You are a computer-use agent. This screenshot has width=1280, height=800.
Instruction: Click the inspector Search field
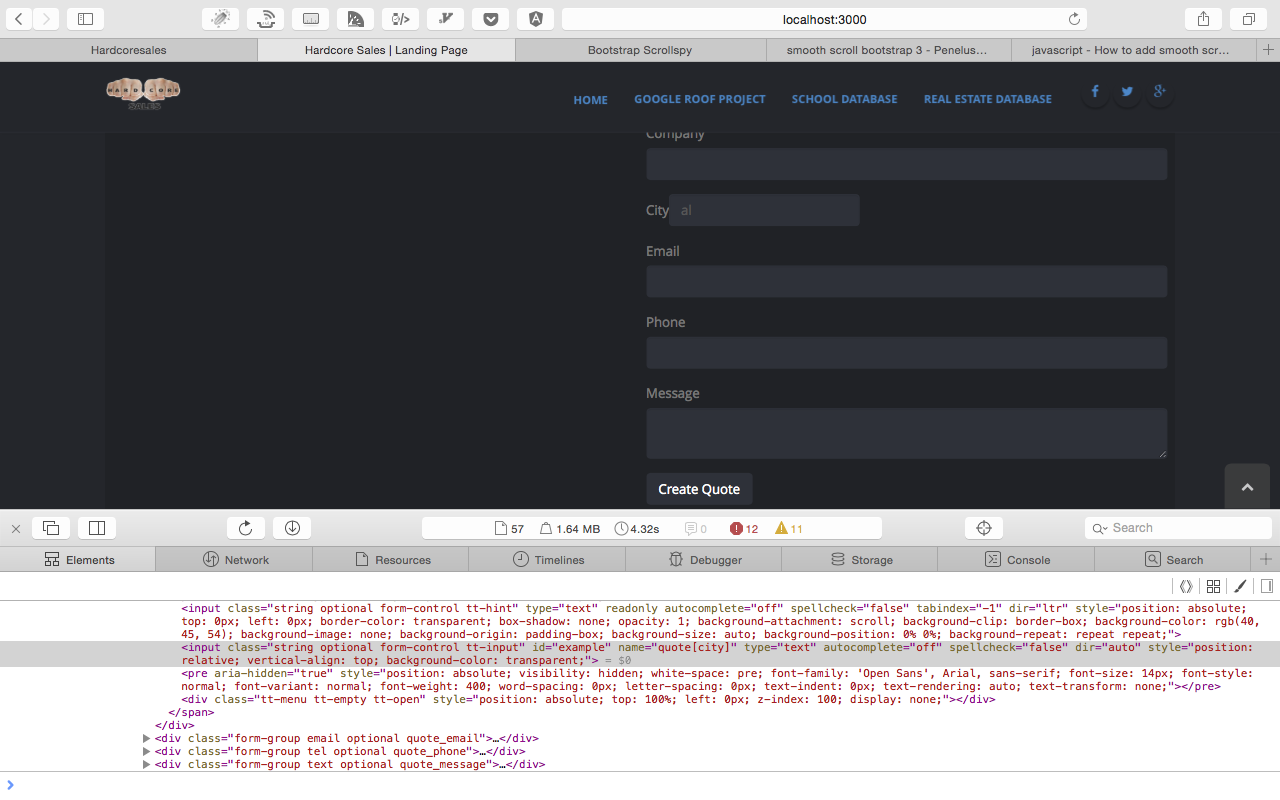coord(1178,528)
